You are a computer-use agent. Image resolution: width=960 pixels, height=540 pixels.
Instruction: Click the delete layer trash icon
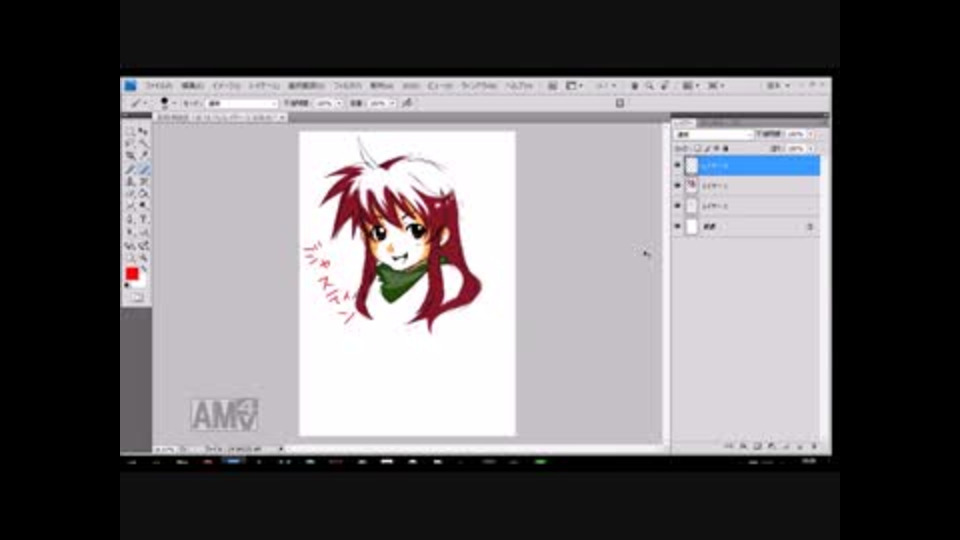tap(814, 446)
